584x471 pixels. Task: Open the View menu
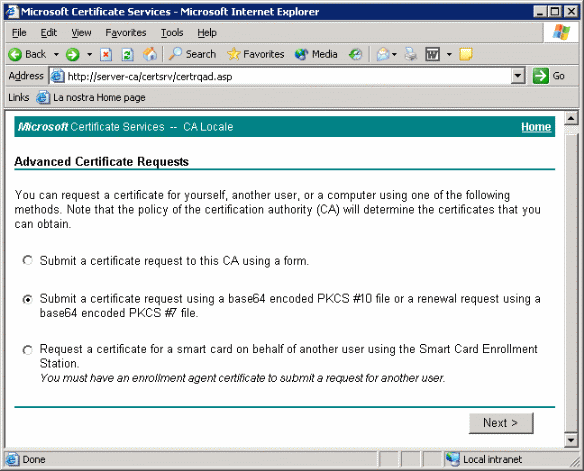tap(81, 33)
